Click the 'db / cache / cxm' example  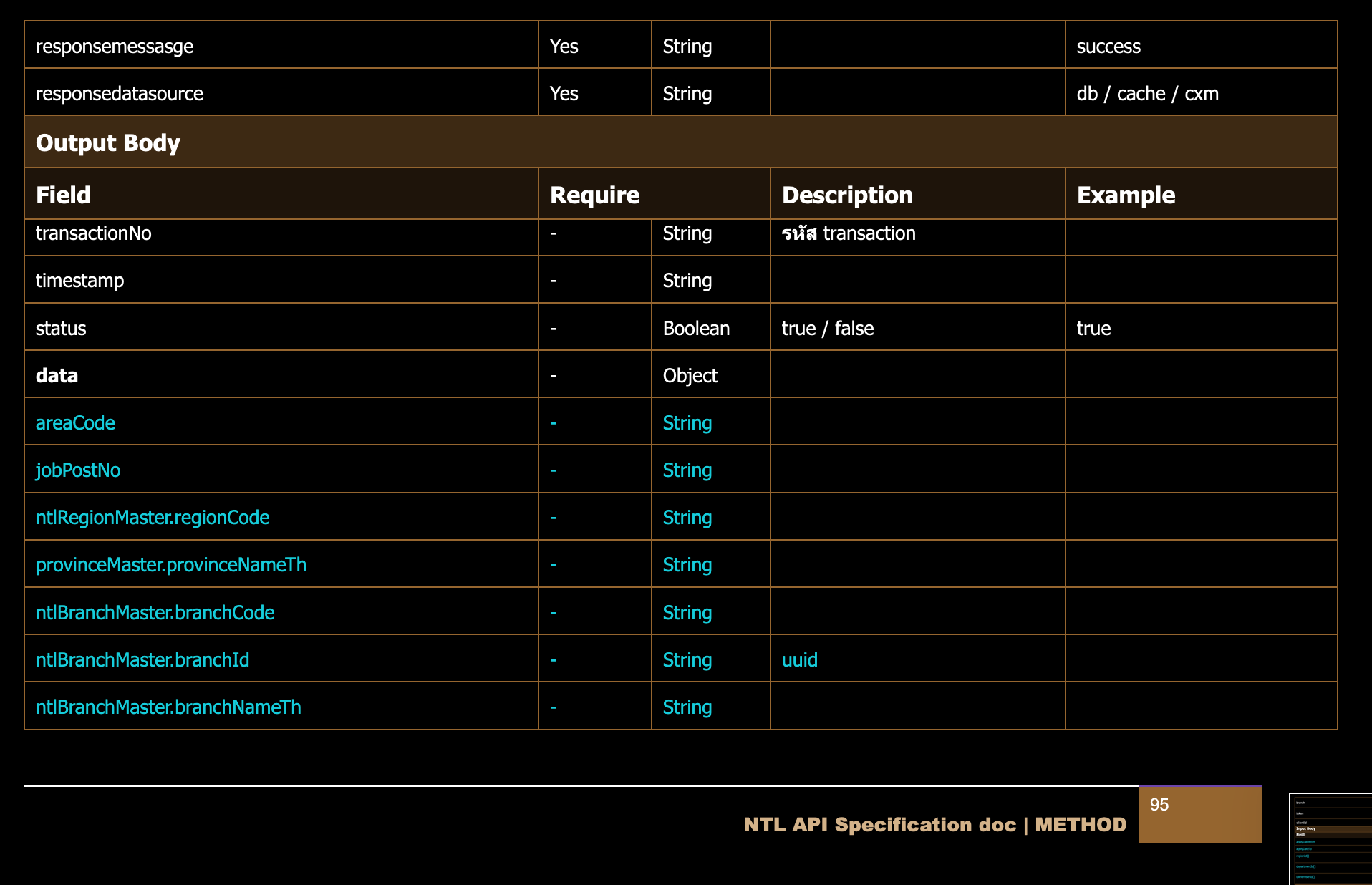pos(1147,93)
